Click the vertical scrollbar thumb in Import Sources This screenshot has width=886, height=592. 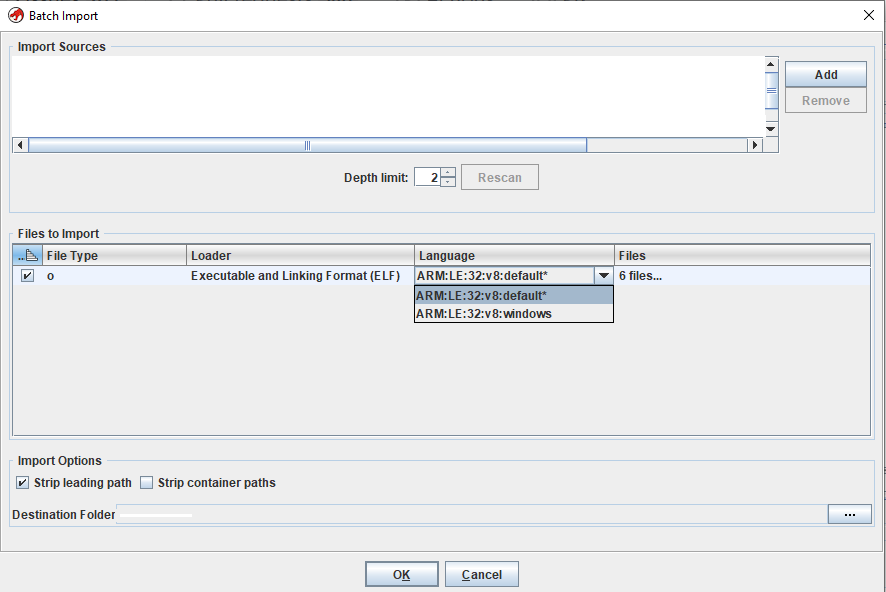click(771, 90)
